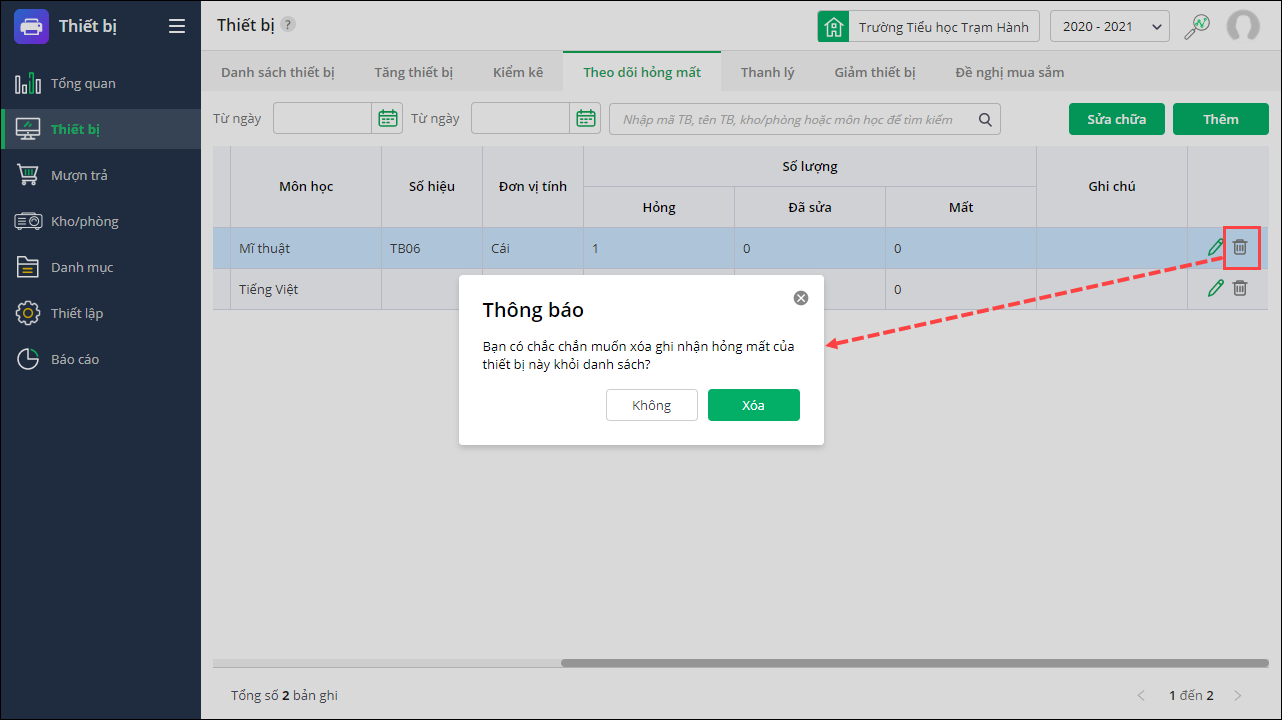Click the horizontal scrollbar thumb of the table
This screenshot has height=720, width=1282.
(x=915, y=662)
